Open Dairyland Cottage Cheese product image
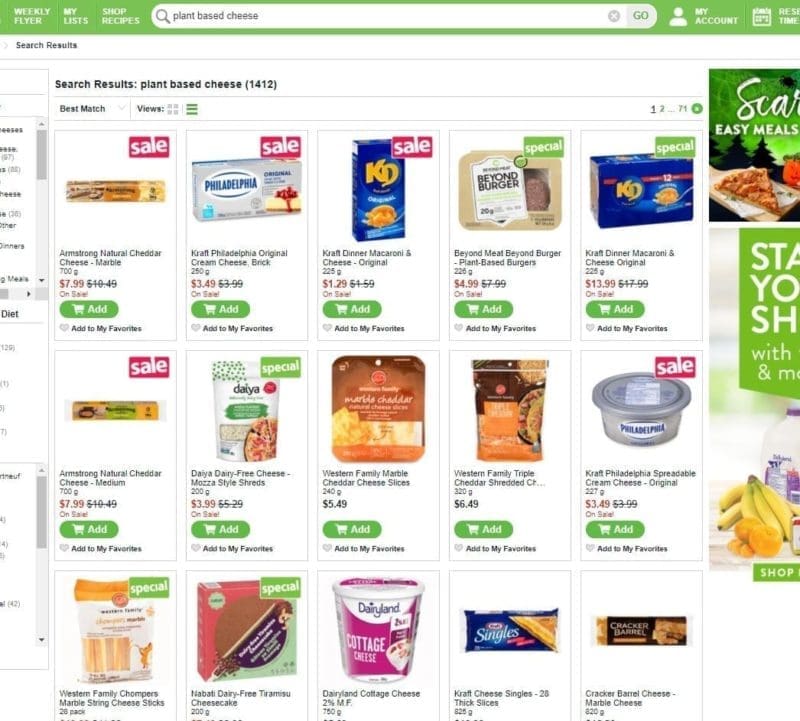The height and width of the screenshot is (721, 800). click(378, 630)
